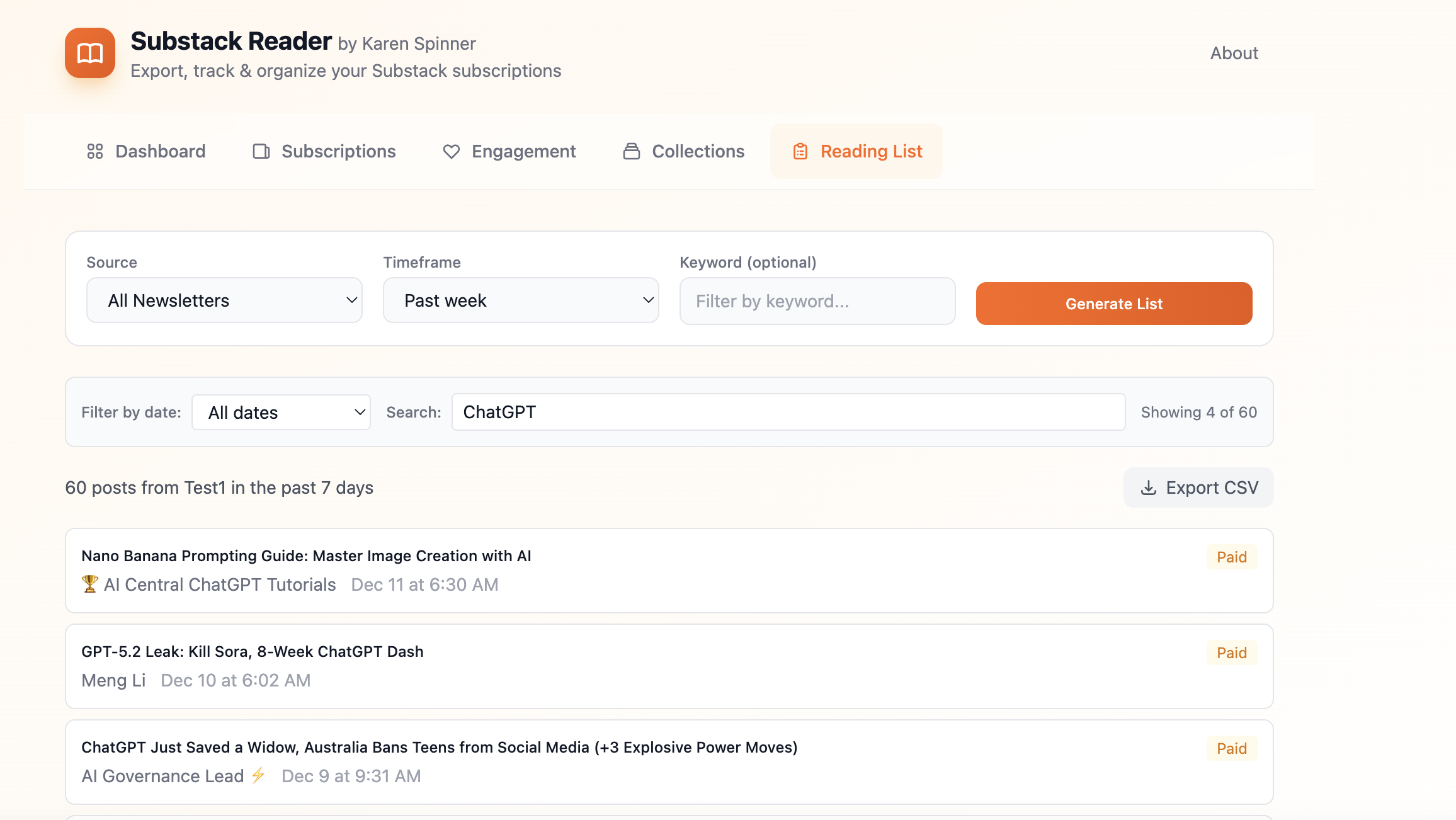Click the Reading List clipboard icon
Viewport: 1456px width, 820px height.
800,151
